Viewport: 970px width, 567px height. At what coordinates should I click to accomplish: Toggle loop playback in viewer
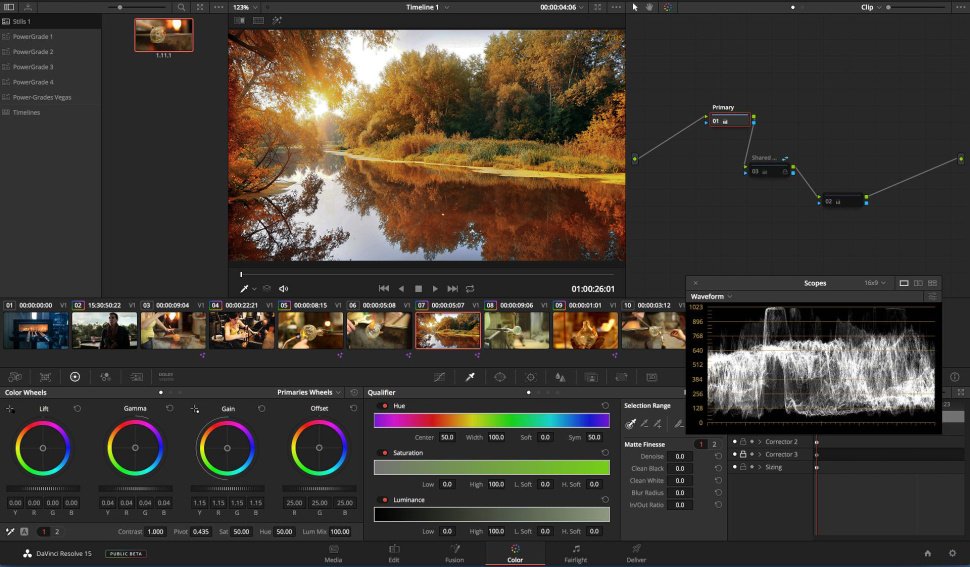tap(470, 289)
